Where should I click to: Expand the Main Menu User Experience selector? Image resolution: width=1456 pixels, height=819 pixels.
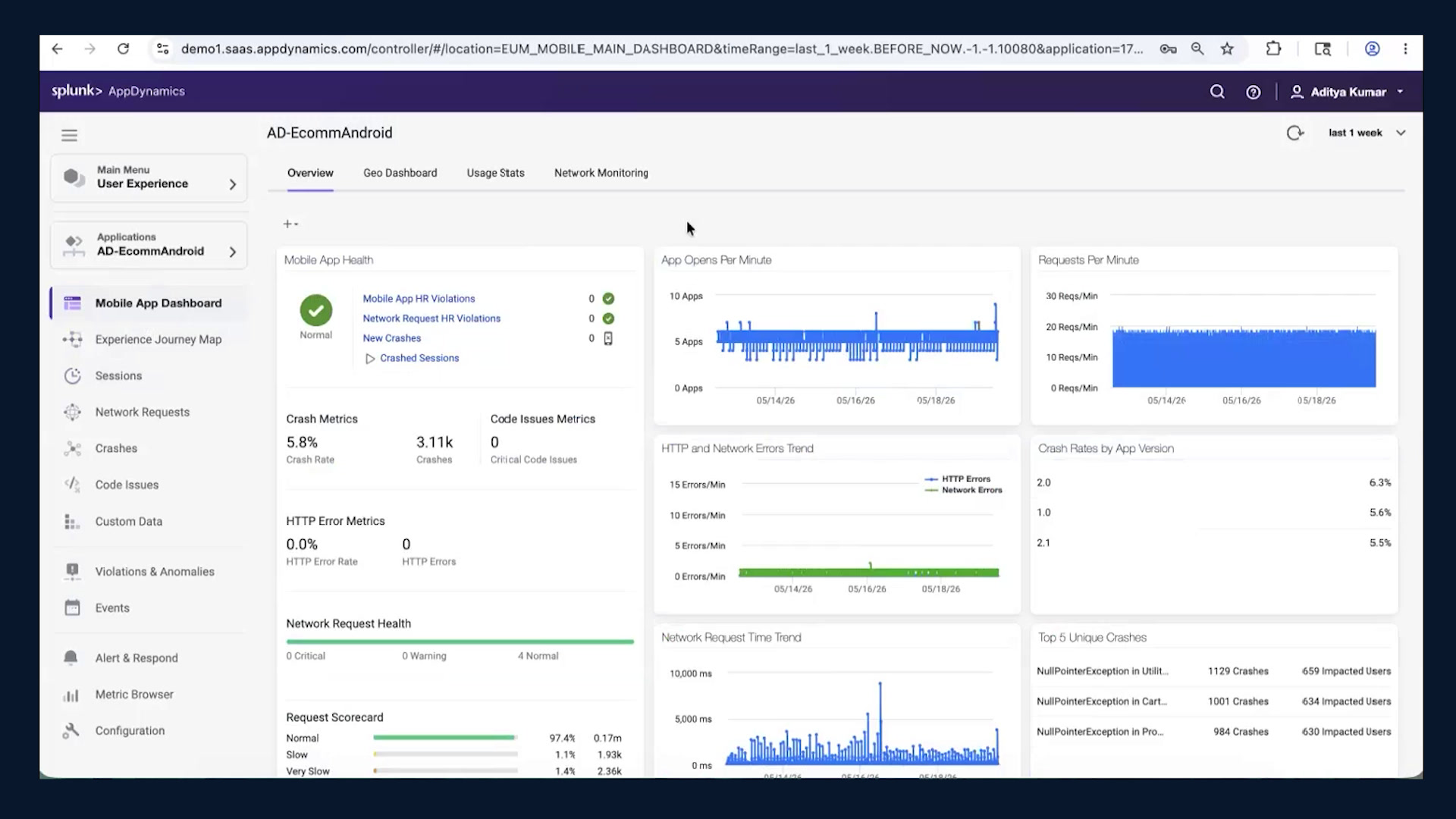[x=149, y=177]
